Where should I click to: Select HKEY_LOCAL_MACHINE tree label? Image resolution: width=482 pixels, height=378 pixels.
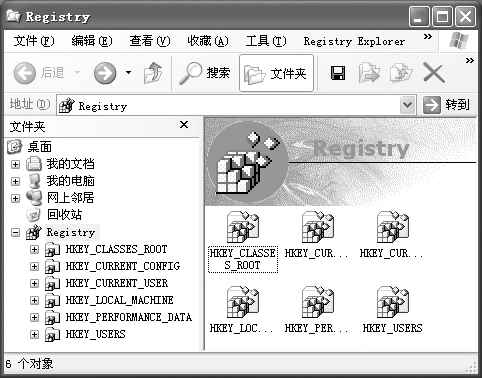coord(119,300)
